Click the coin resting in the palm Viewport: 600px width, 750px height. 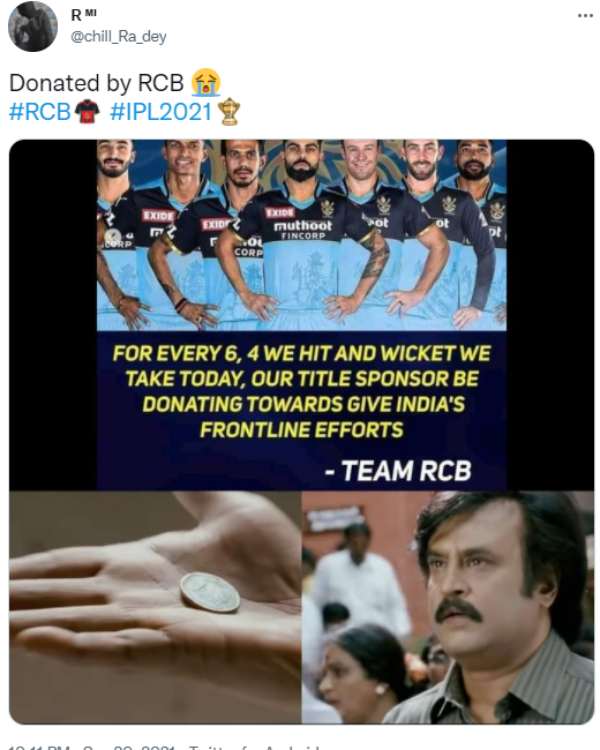pyautogui.click(x=210, y=592)
